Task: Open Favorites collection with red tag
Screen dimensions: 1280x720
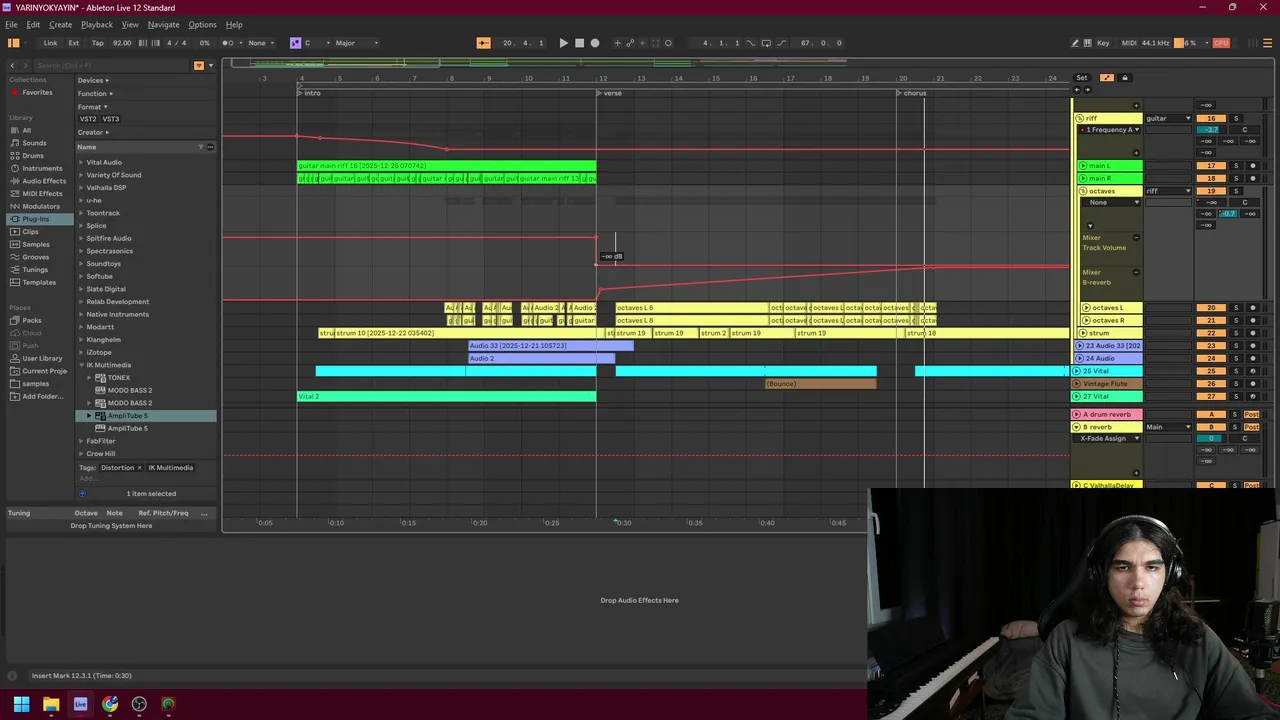Action: coord(37,93)
